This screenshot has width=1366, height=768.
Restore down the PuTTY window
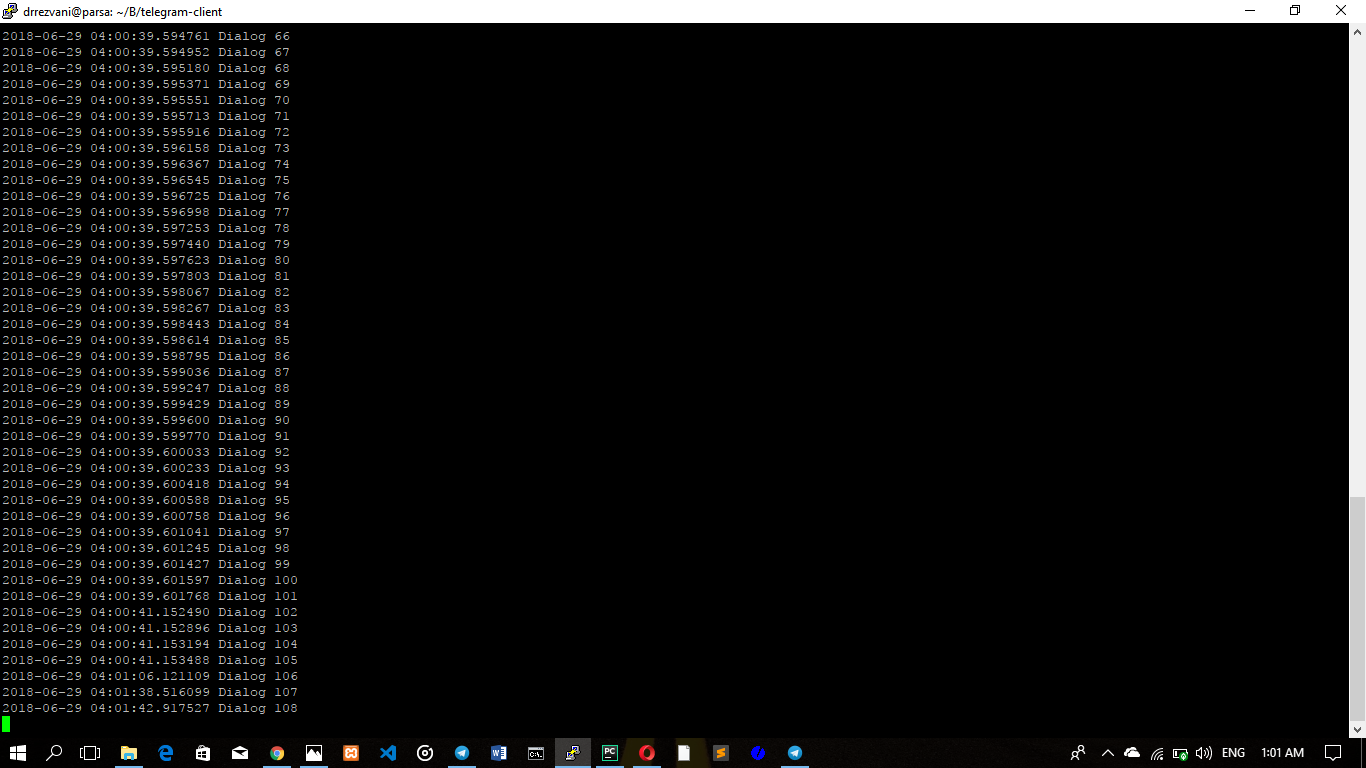point(1295,11)
